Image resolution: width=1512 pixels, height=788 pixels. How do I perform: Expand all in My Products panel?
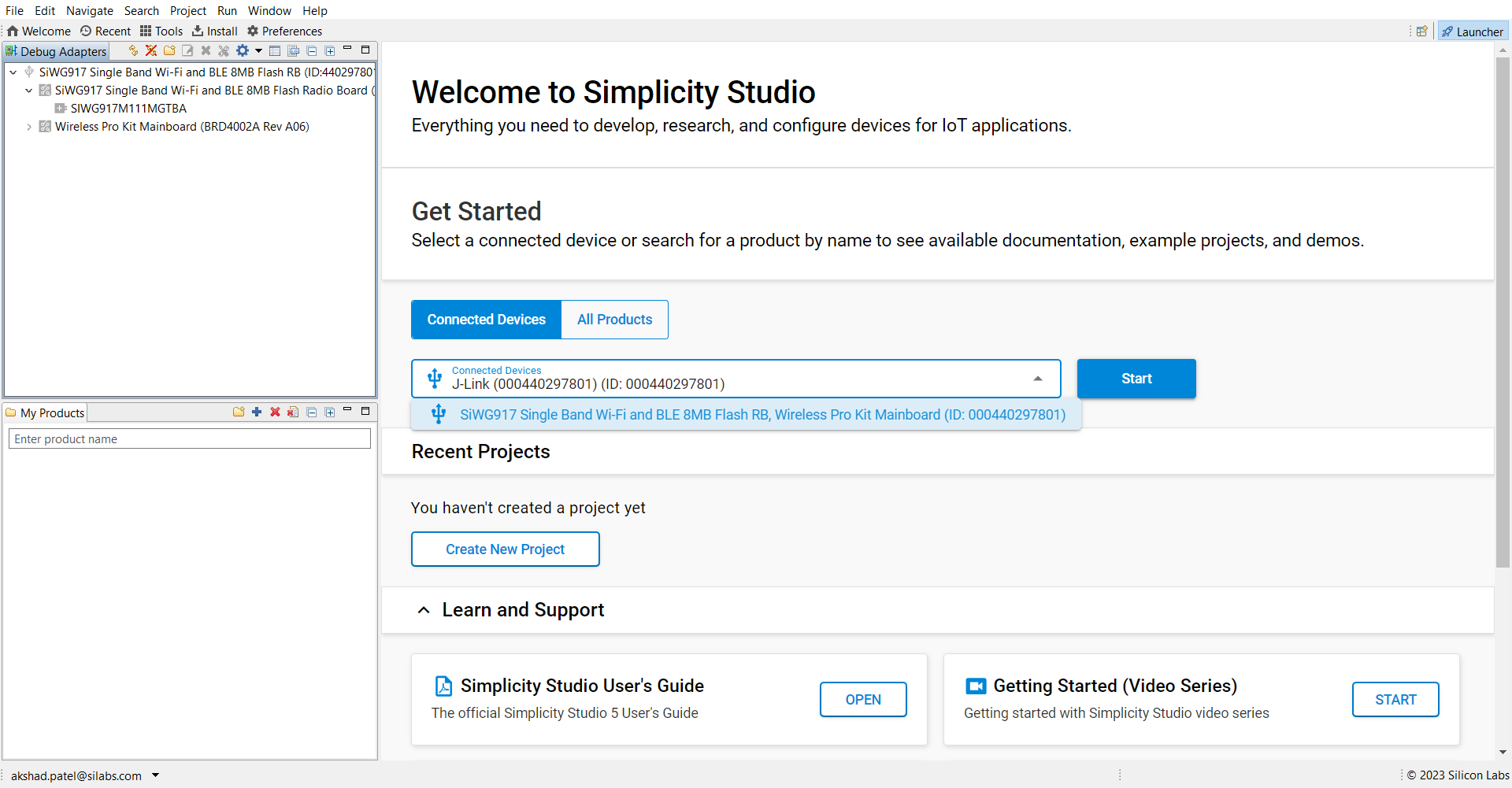click(330, 412)
